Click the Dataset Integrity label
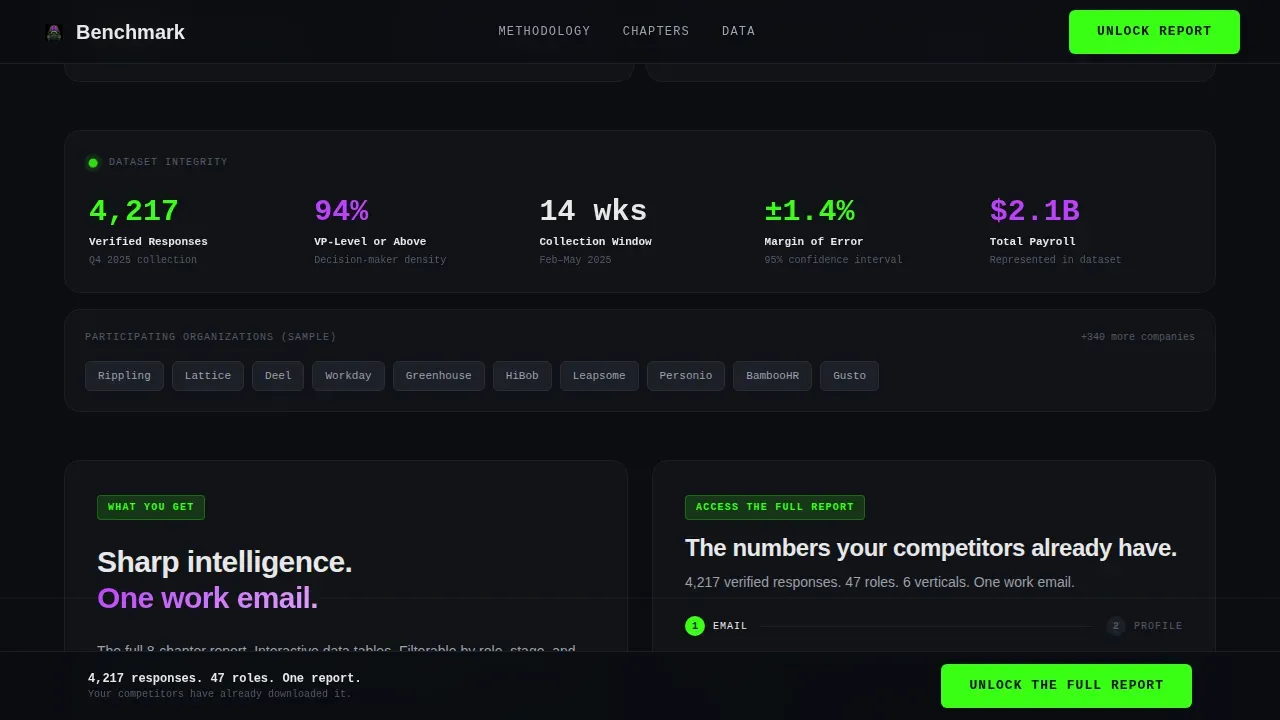1280x720 pixels. click(x=168, y=162)
